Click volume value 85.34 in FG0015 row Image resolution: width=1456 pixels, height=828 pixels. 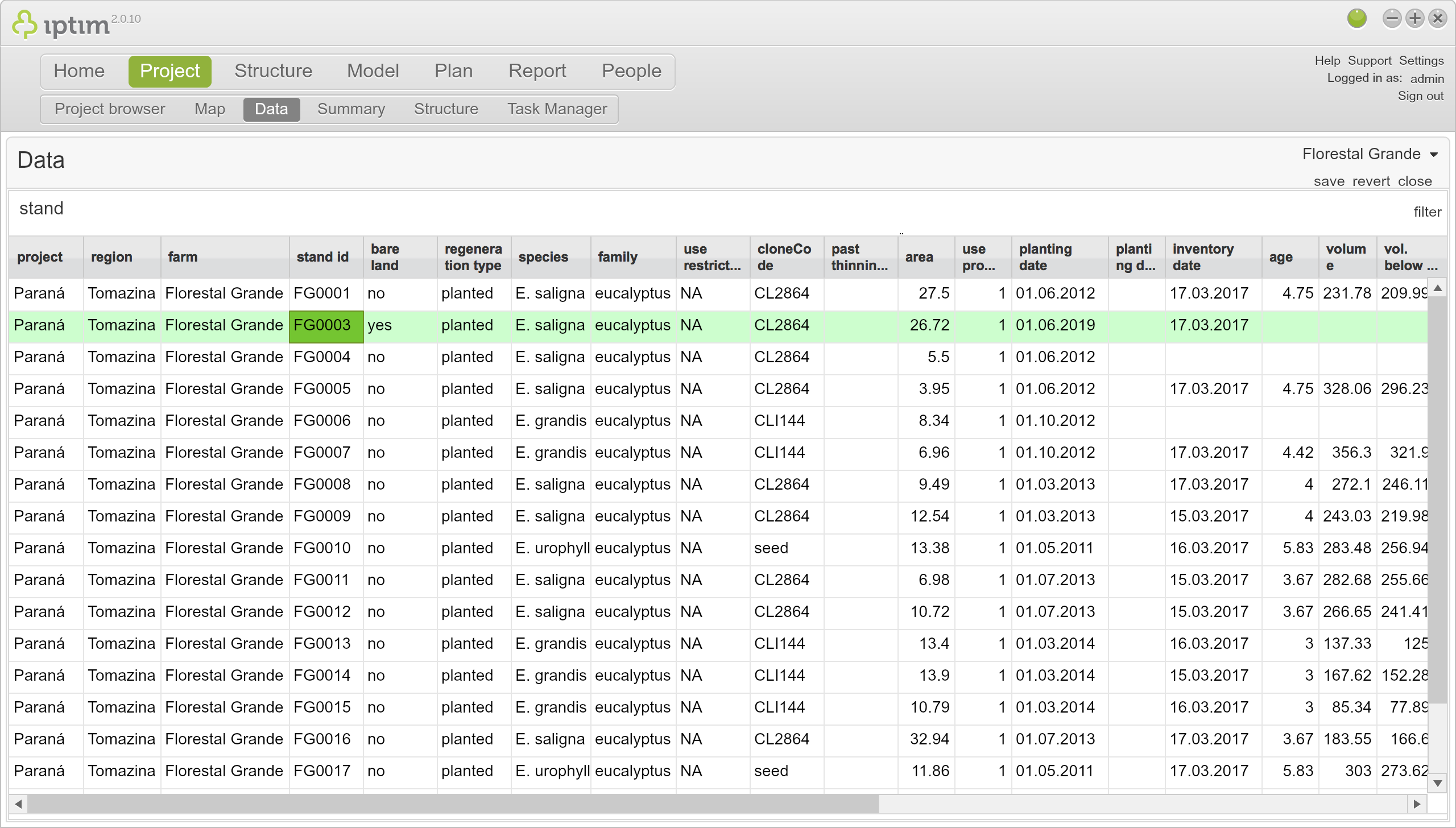(x=1347, y=707)
